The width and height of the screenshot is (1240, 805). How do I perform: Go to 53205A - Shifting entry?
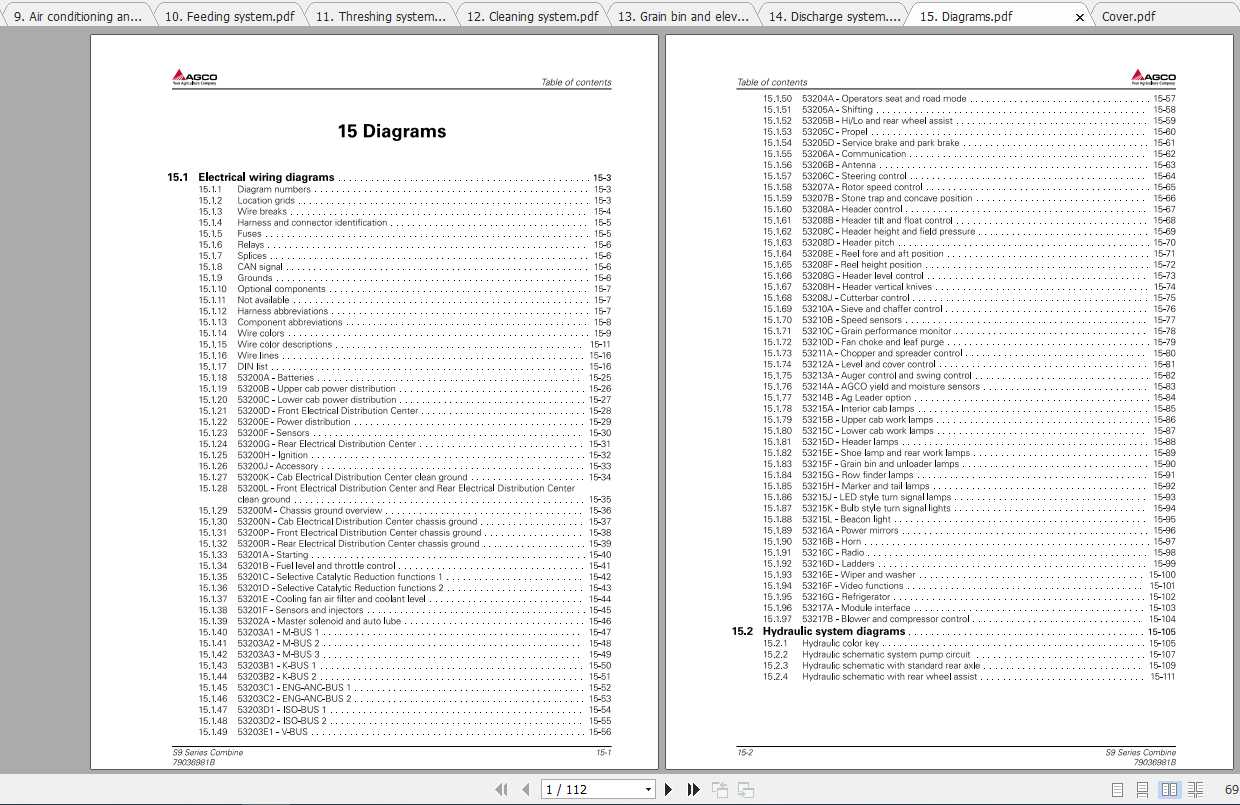click(838, 110)
